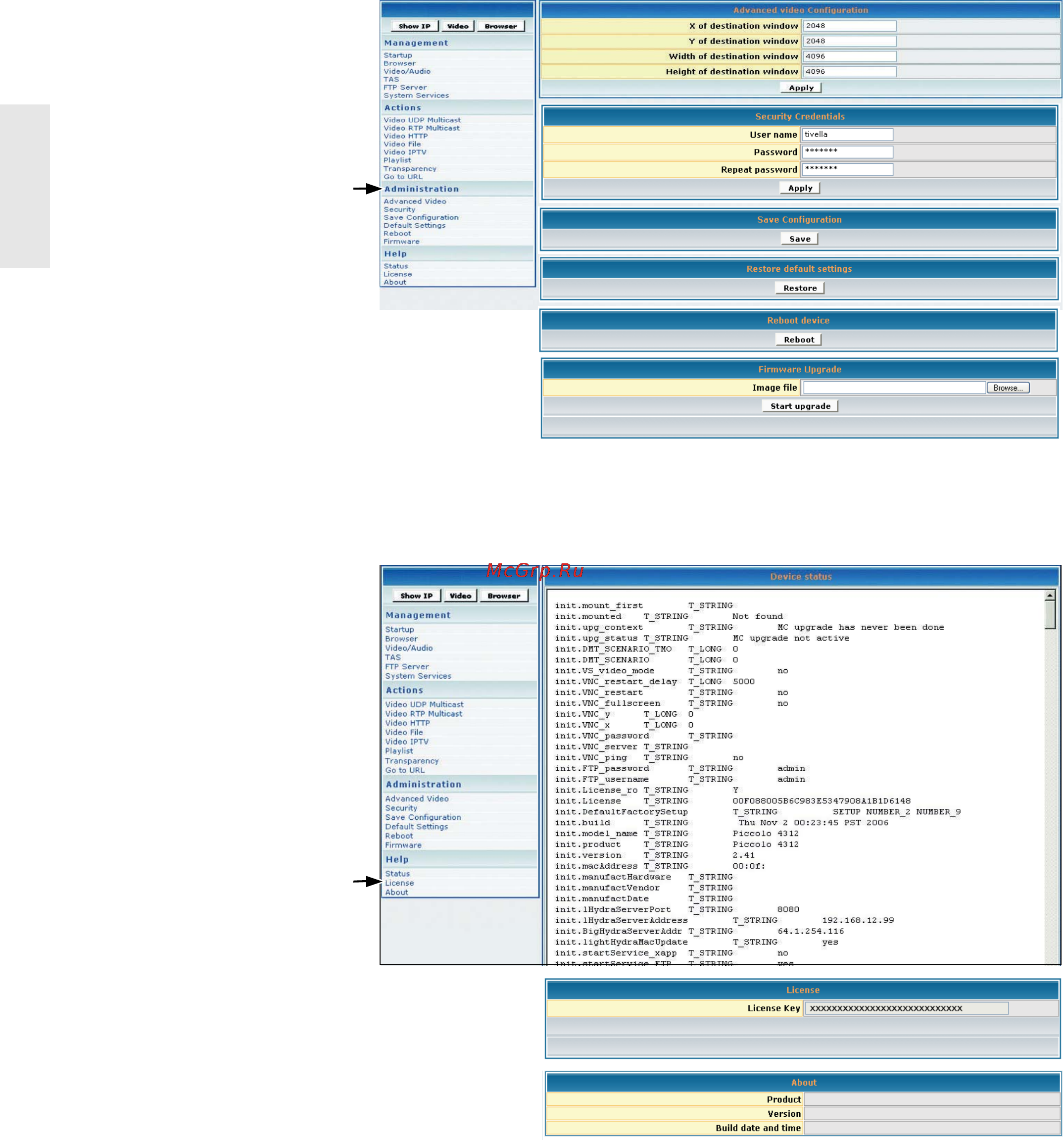Open Go to URL in top sidebar
This screenshot has height=1140, width=1064.
point(403,177)
